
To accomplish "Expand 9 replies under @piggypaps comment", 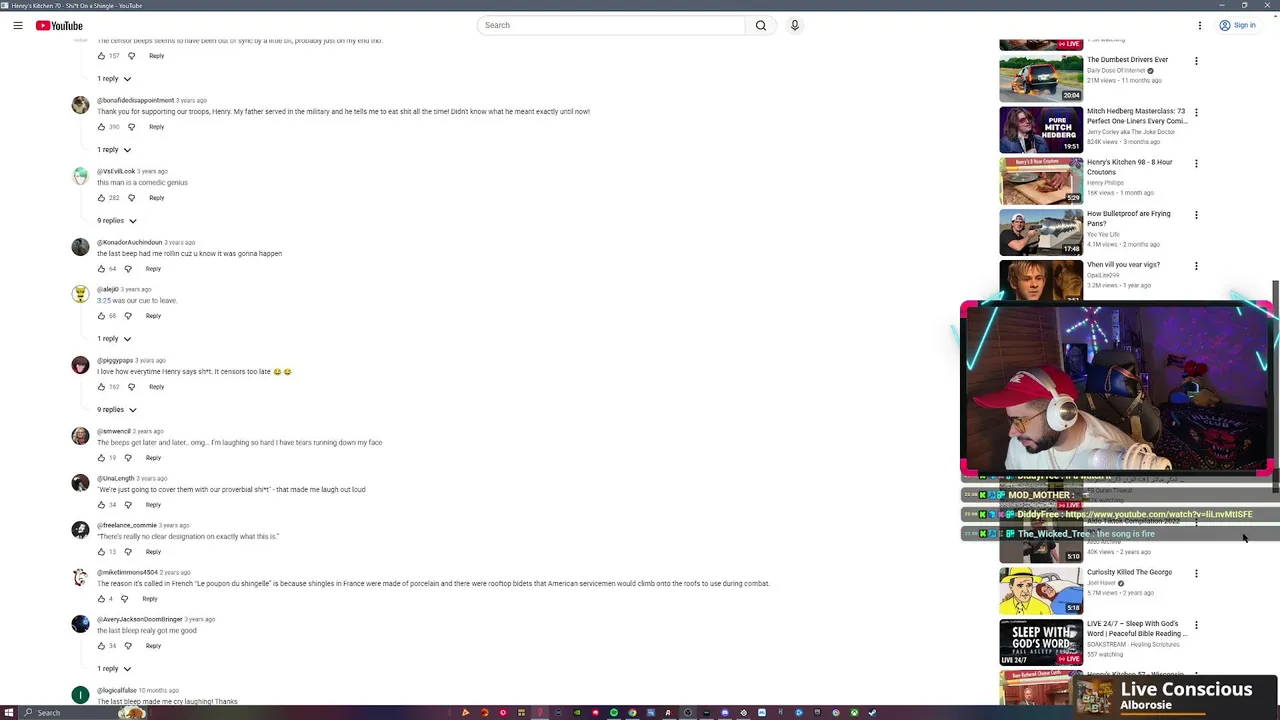I will click(x=117, y=410).
